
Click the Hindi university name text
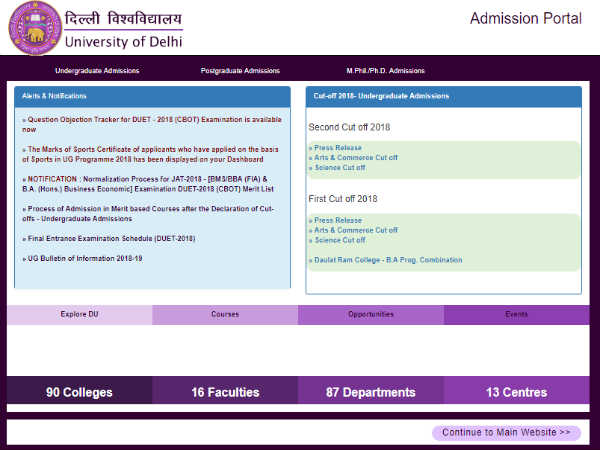[x=123, y=18]
